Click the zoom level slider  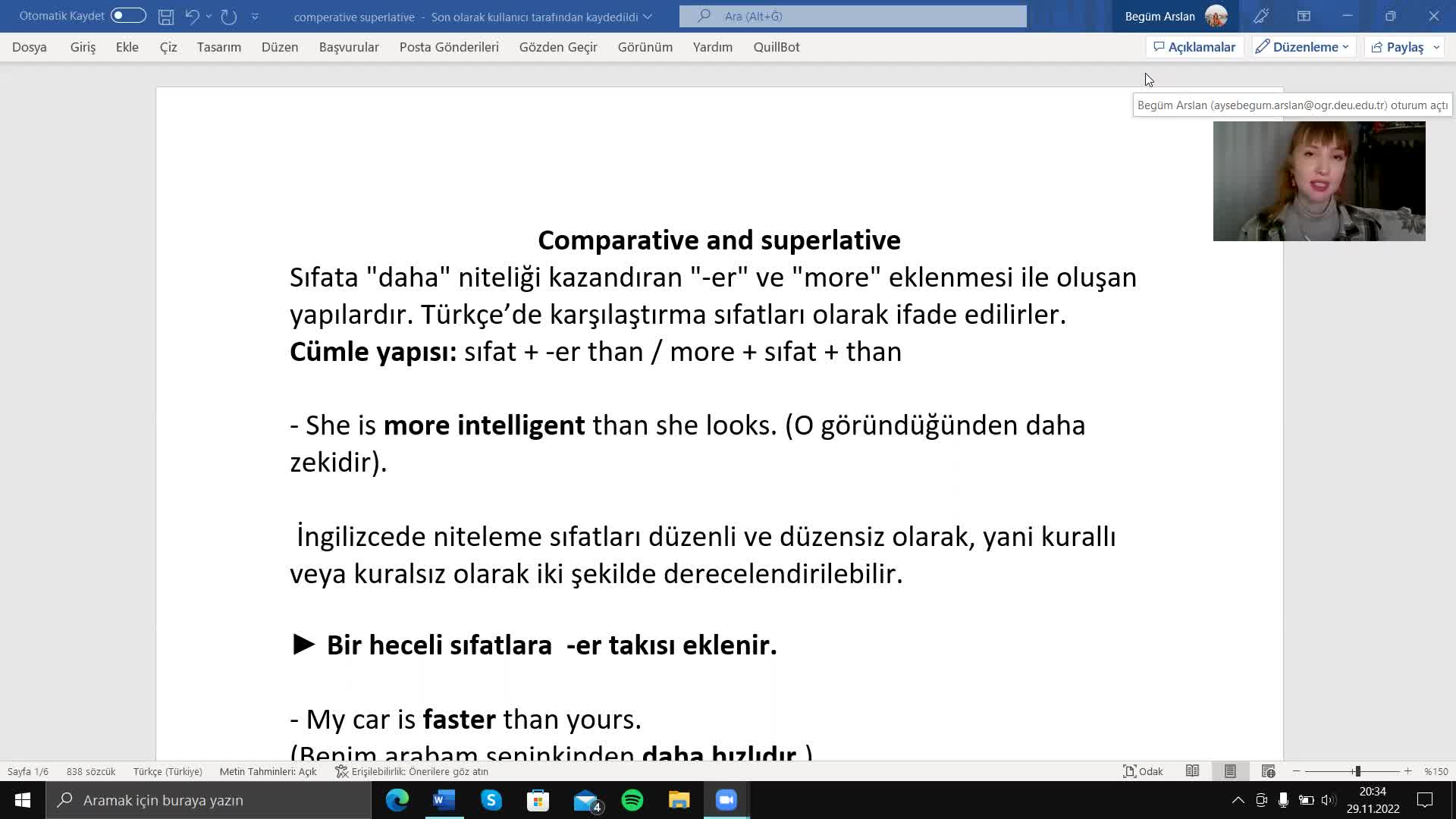point(1360,772)
